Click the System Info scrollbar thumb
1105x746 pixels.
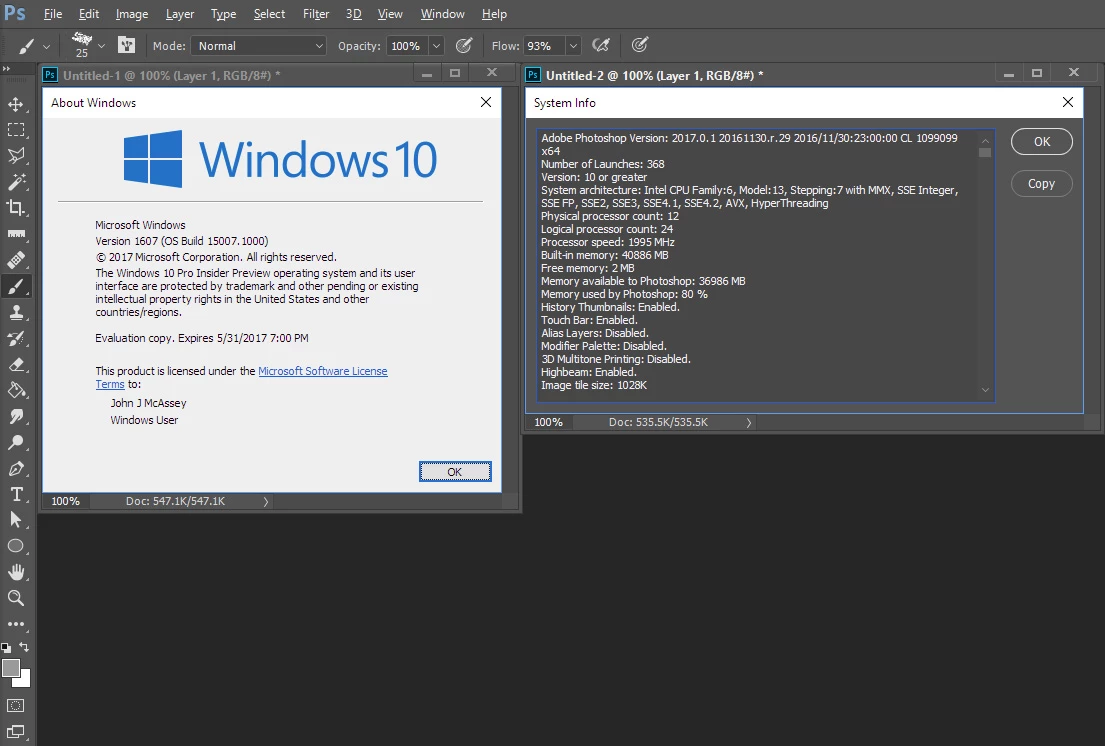985,152
